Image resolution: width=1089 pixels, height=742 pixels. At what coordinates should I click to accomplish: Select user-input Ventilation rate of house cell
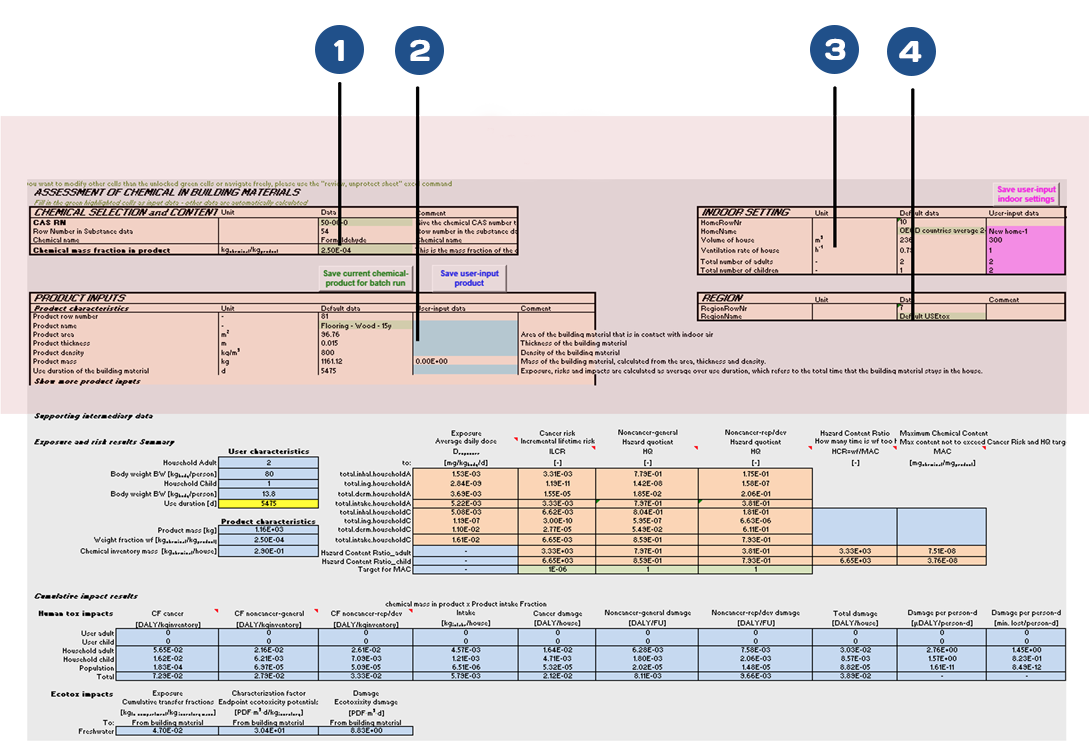click(x=1027, y=250)
